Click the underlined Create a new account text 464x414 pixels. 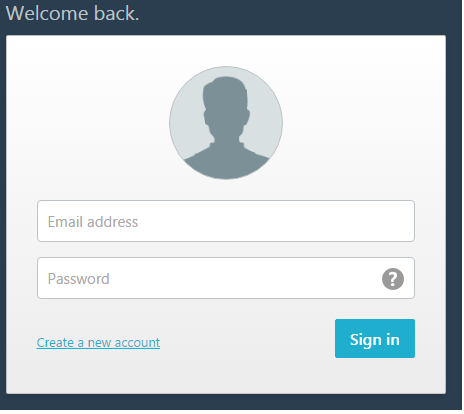pyautogui.click(x=98, y=343)
